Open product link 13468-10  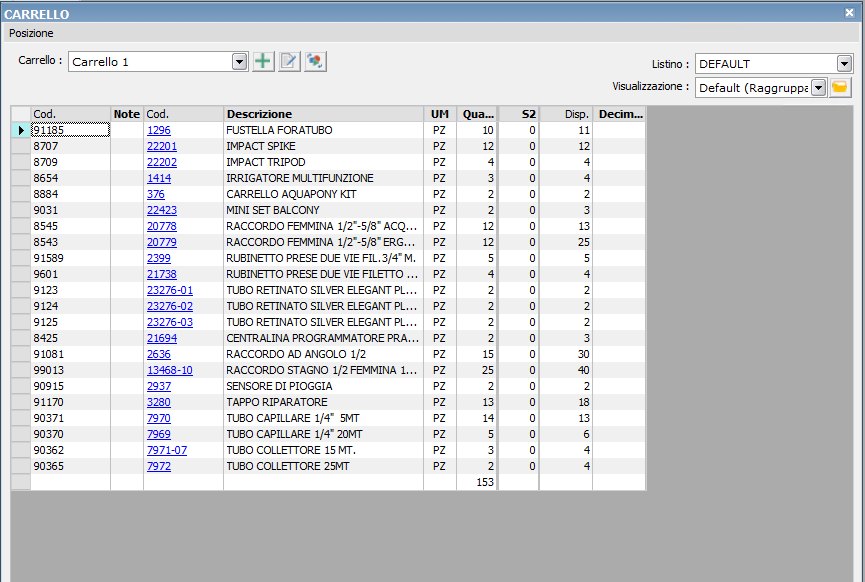(x=170, y=370)
